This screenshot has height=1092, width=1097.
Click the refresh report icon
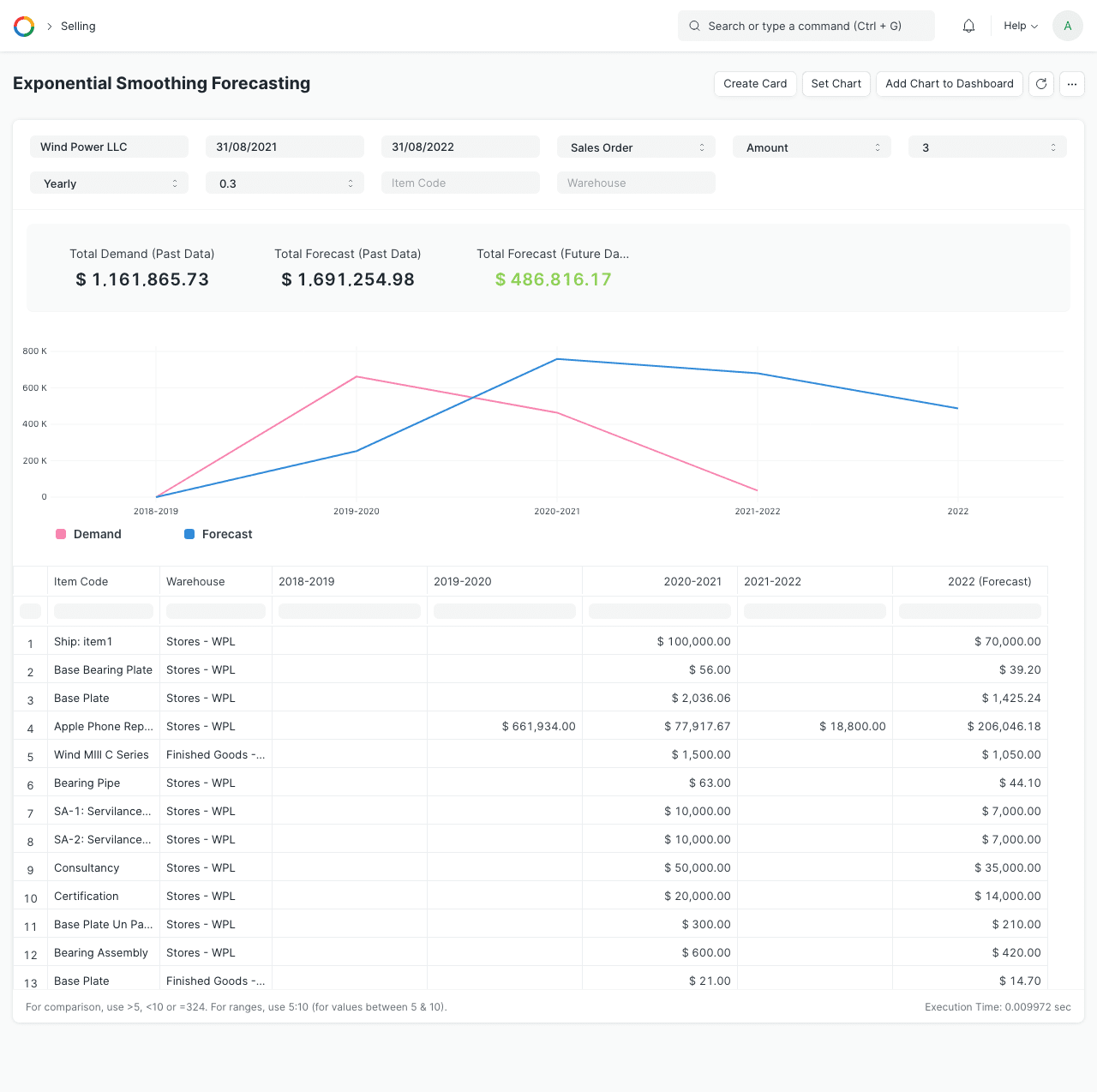1041,84
